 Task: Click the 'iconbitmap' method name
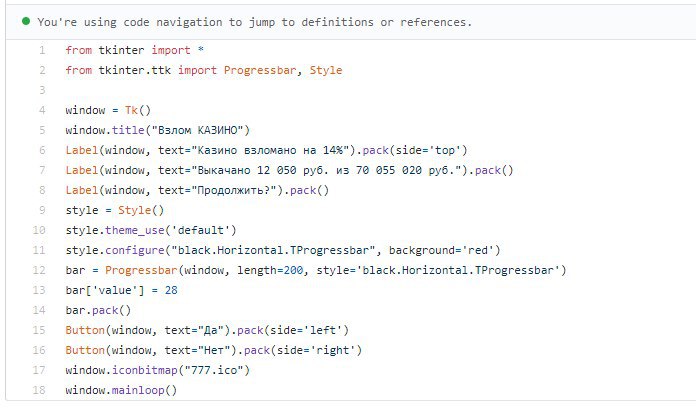tap(144, 370)
